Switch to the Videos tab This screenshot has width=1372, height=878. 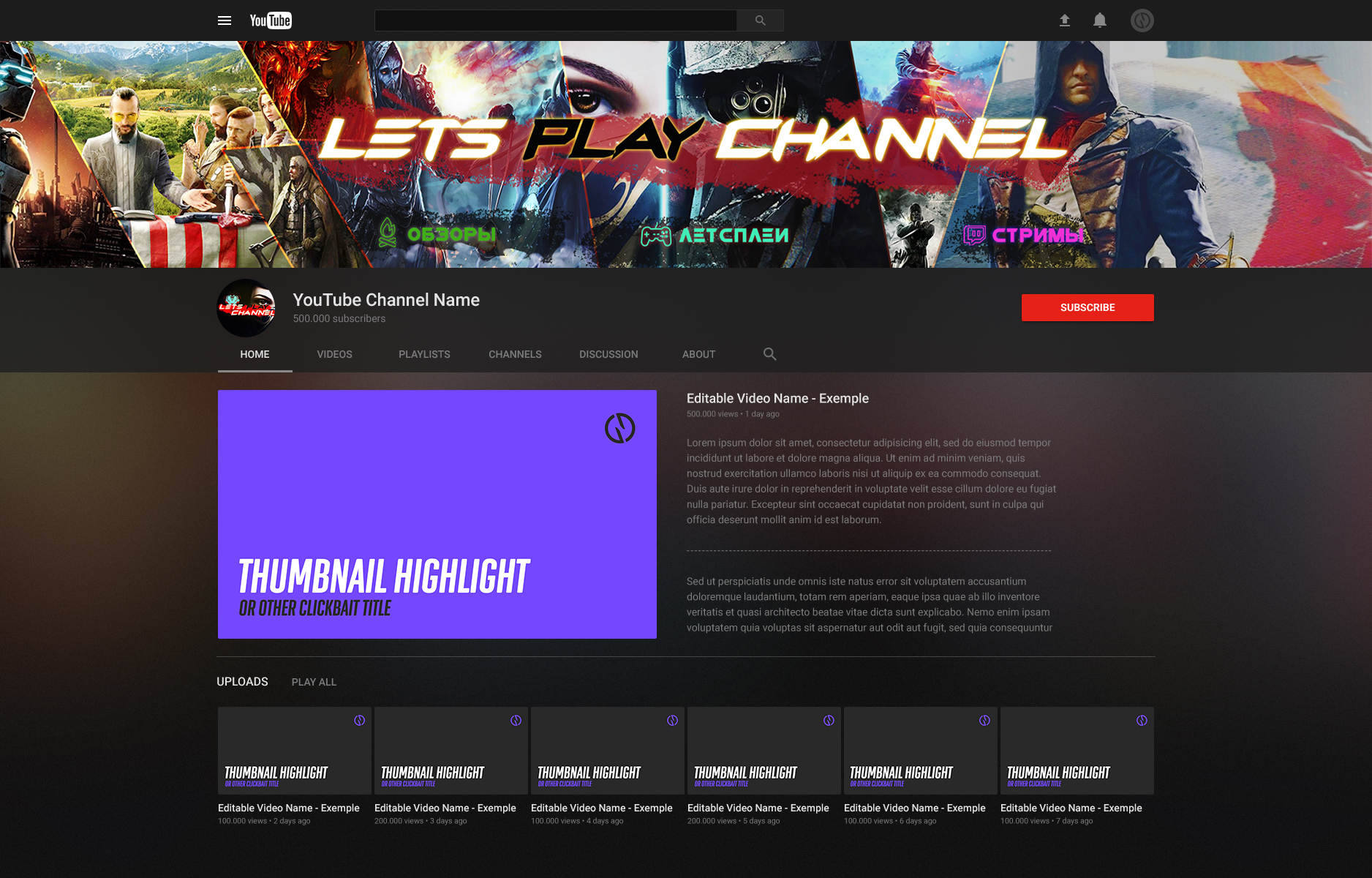tap(334, 354)
